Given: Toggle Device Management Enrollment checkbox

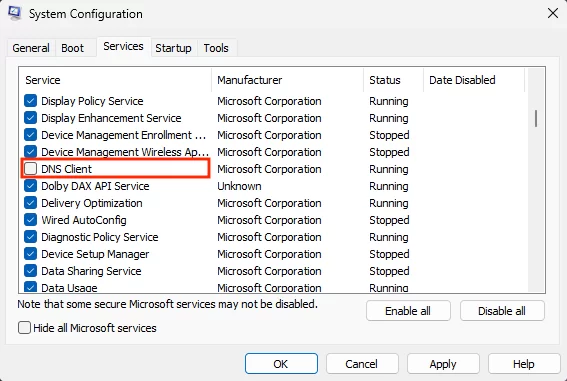Looking at the screenshot, I should [x=30, y=135].
